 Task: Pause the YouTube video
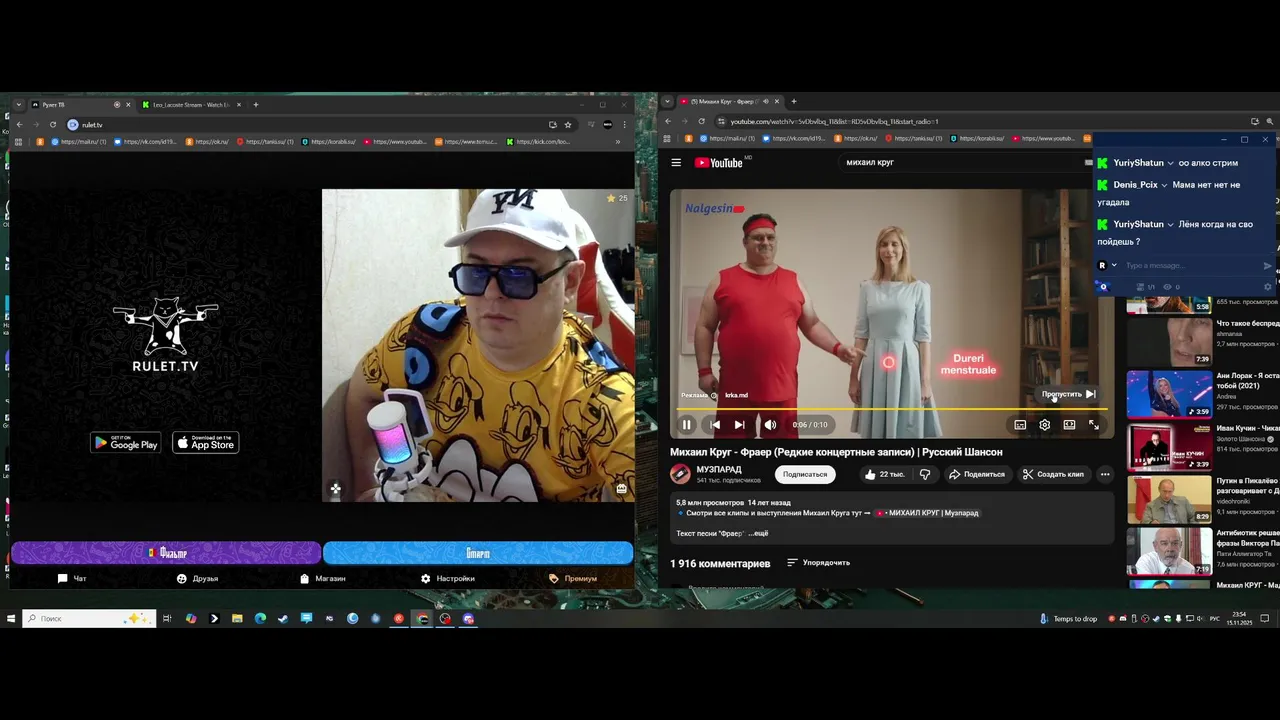click(687, 425)
